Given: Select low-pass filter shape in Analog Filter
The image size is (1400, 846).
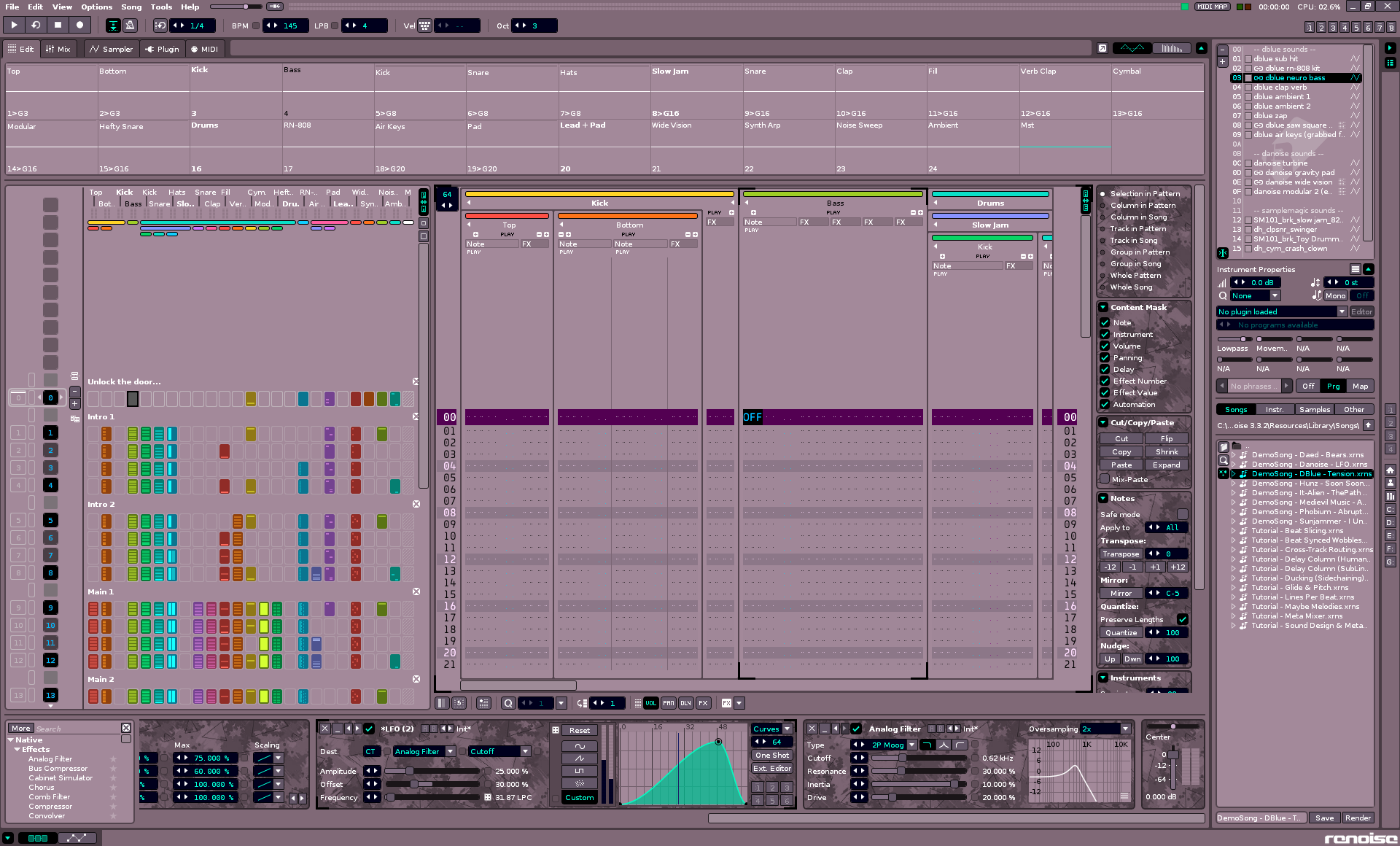Looking at the screenshot, I should 927,745.
